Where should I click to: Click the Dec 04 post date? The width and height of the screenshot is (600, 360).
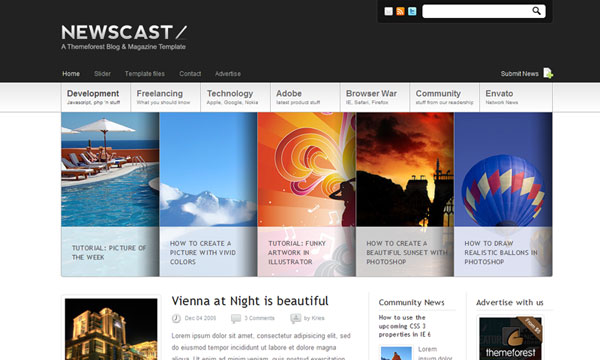[200, 318]
